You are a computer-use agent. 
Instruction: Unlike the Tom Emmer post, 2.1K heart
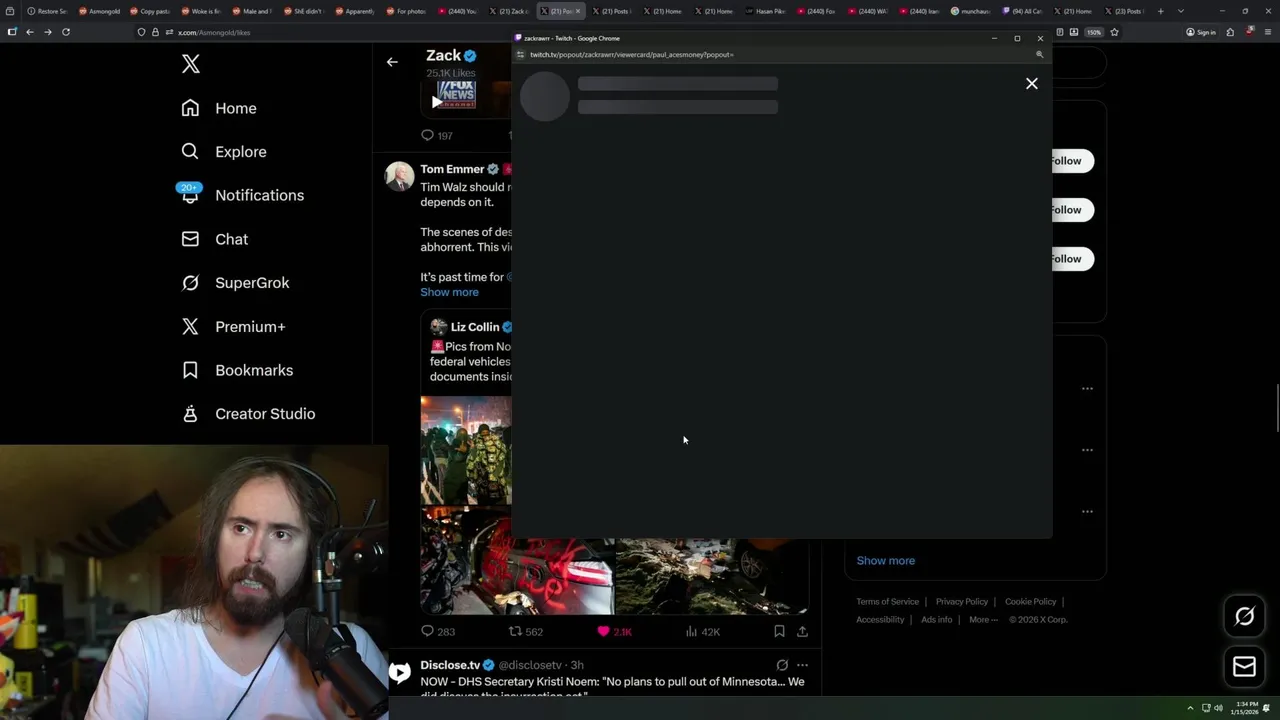coord(614,632)
